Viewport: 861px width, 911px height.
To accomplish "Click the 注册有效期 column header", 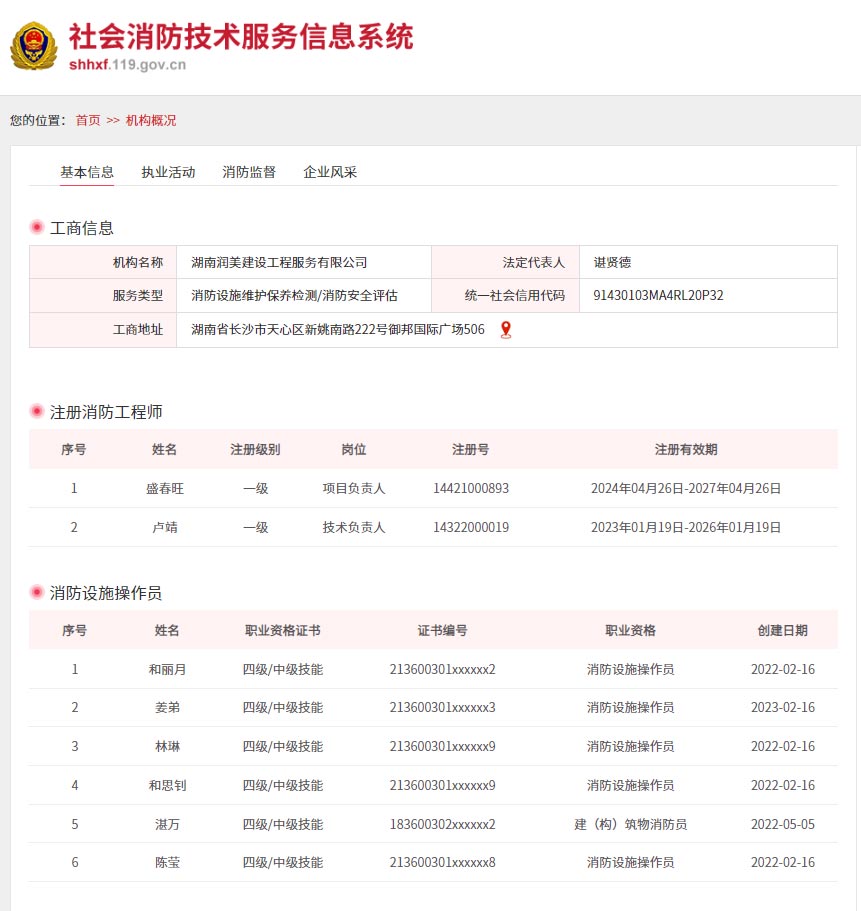I will point(686,450).
